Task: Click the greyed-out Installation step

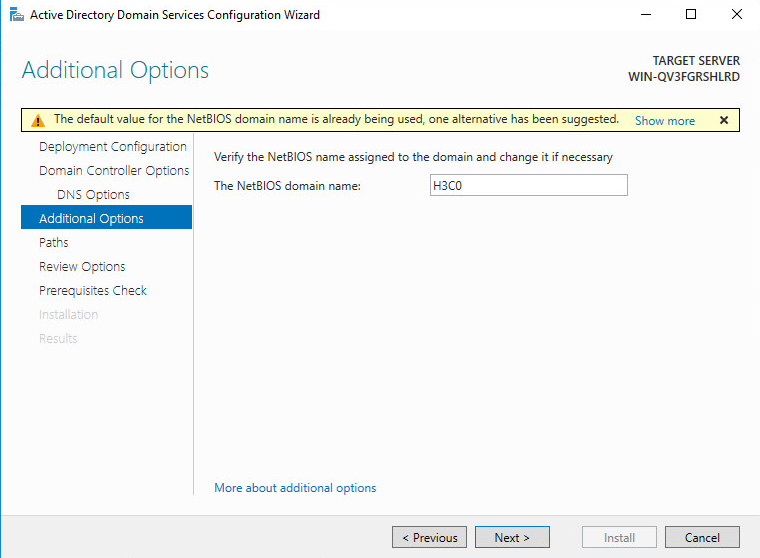Action: (x=68, y=315)
